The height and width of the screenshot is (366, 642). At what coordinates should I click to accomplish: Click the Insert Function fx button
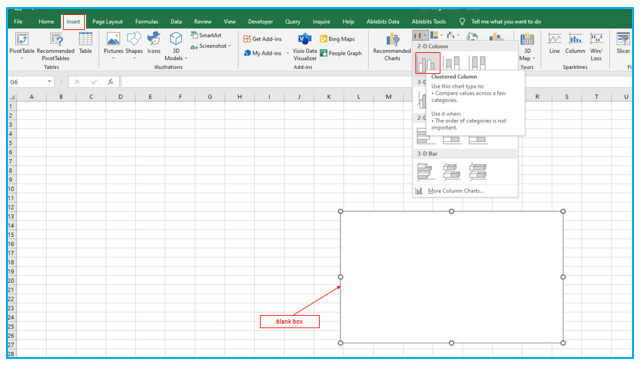click(111, 82)
